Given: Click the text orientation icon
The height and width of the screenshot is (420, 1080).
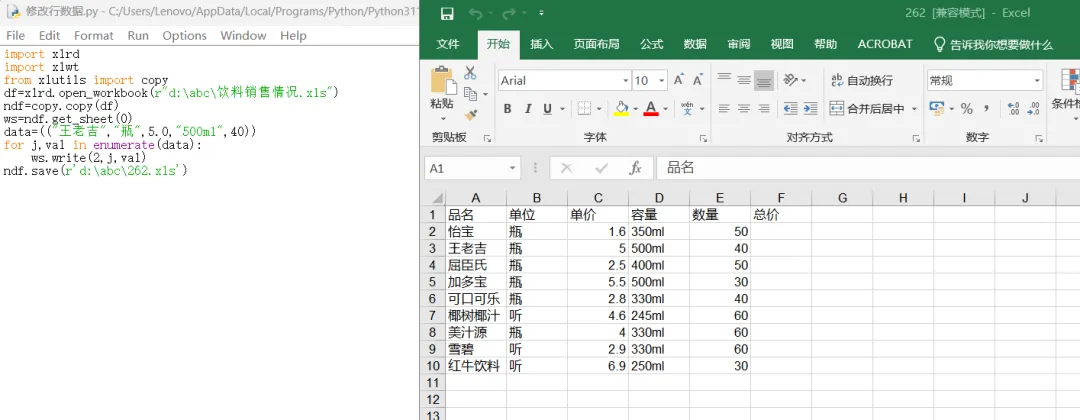Looking at the screenshot, I should pyautogui.click(x=791, y=81).
